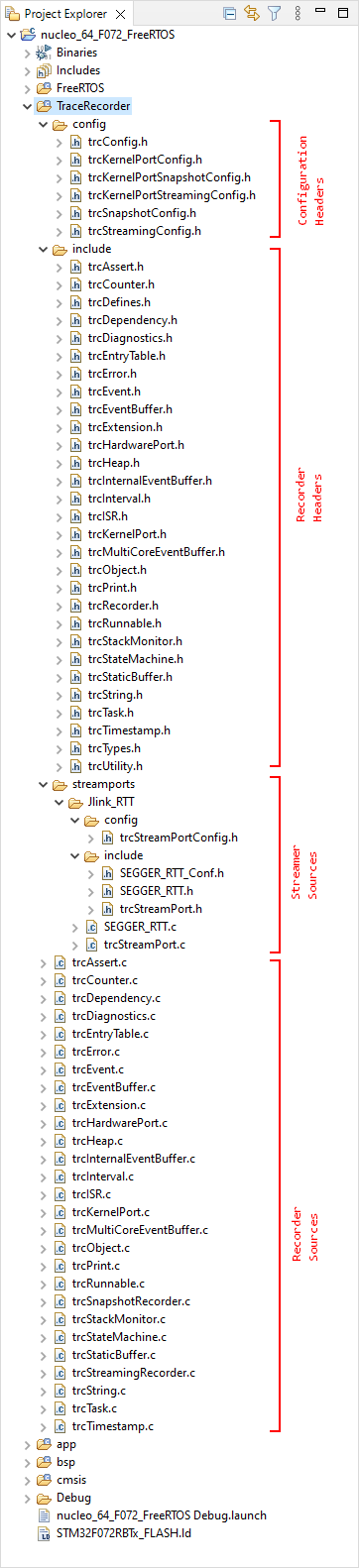Expand the FreeRTOS folder
Image resolution: width=359 pixels, height=1568 pixels.
27,88
